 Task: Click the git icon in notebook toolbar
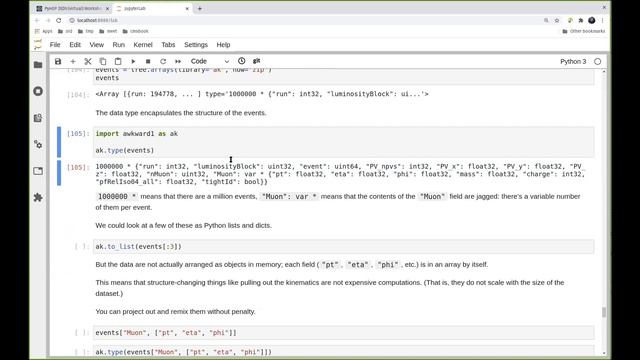click(256, 61)
